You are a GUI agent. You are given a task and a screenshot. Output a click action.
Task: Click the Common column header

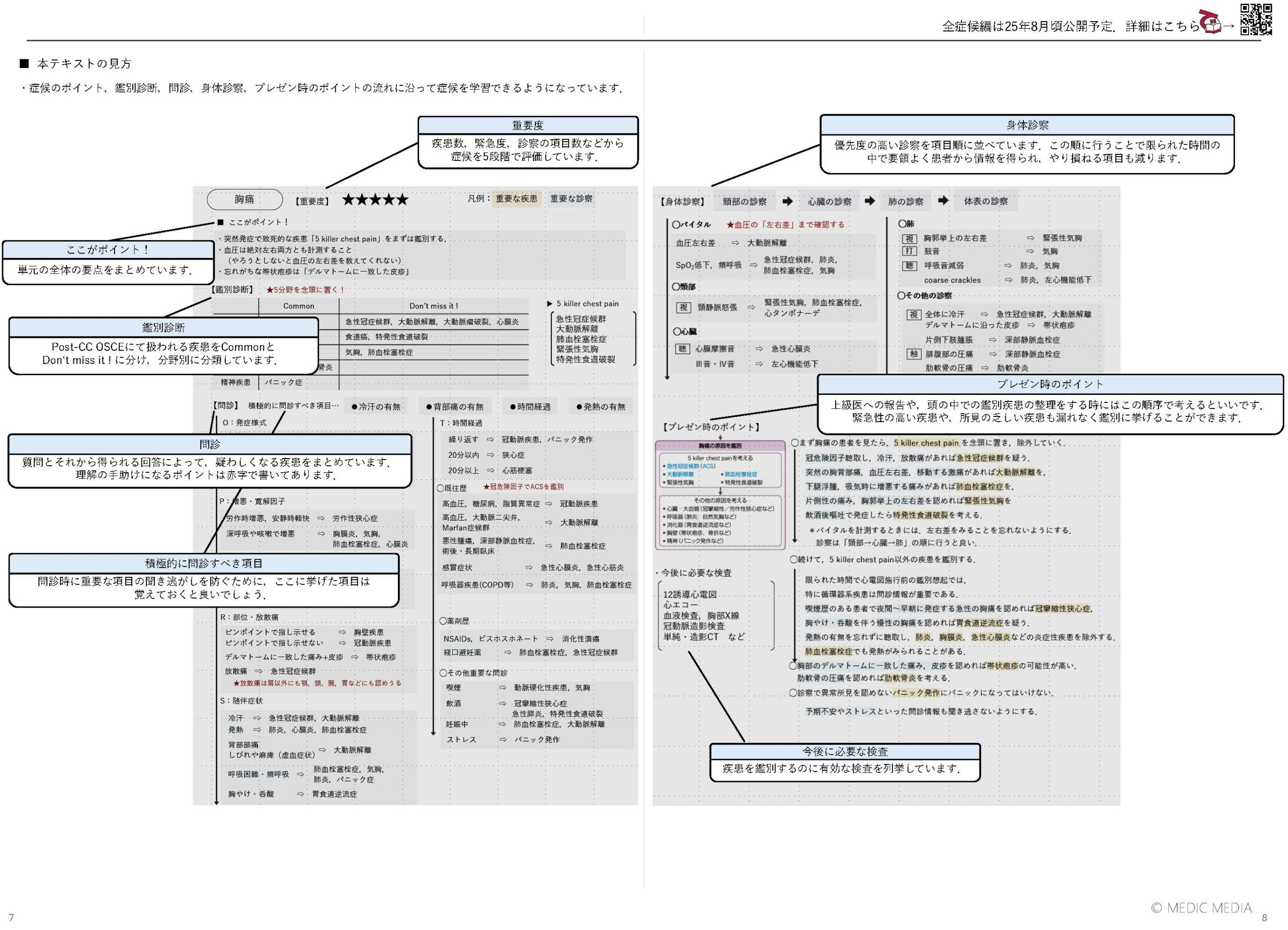[299, 306]
